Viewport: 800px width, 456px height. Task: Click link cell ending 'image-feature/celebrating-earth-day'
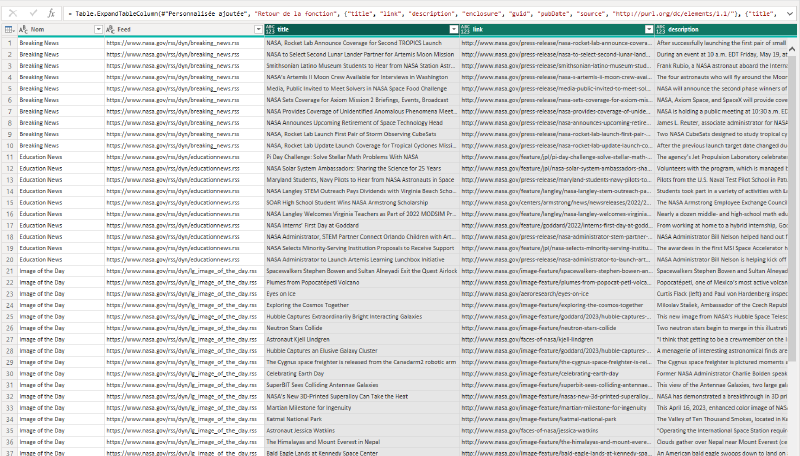[557, 373]
